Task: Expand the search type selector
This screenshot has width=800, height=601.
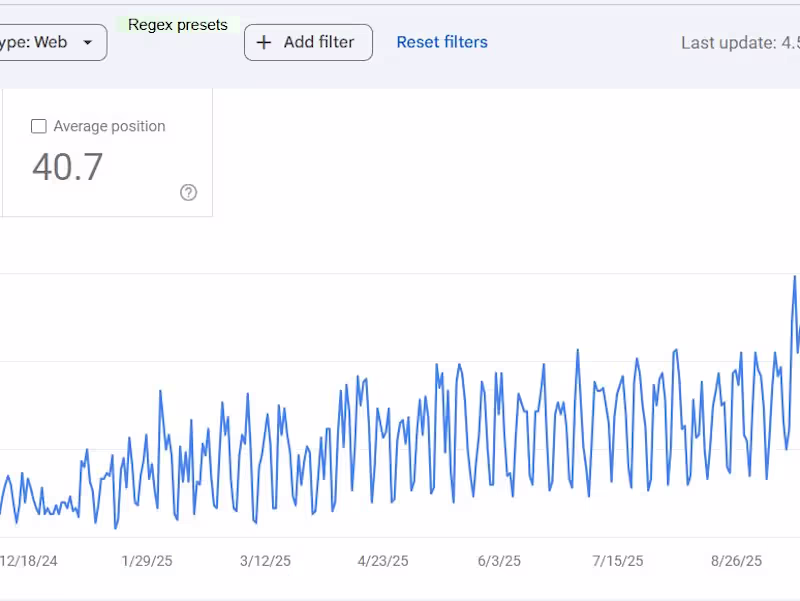Action: point(50,43)
